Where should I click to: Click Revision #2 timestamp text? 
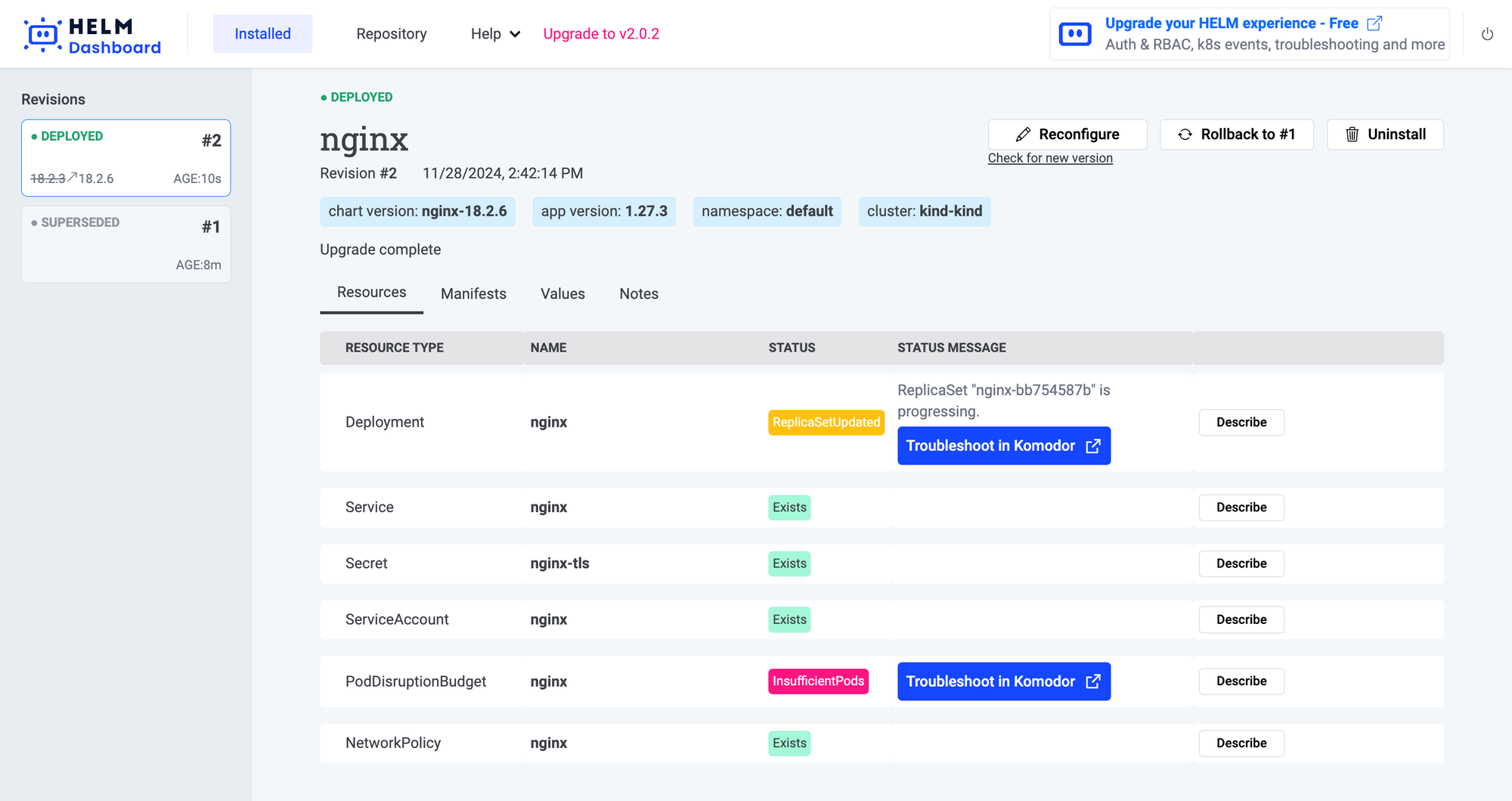tap(502, 173)
